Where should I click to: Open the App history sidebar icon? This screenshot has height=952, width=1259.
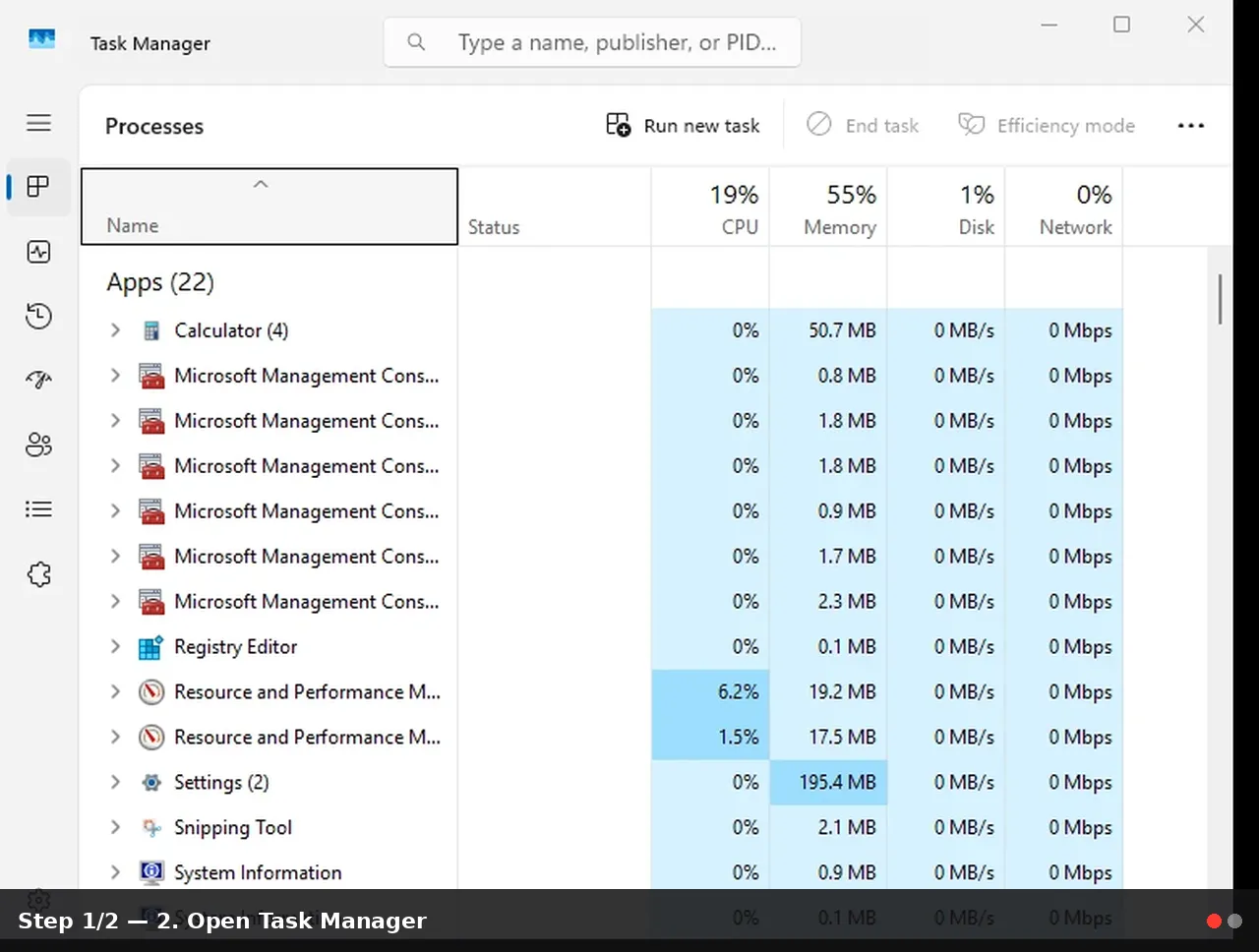38,316
